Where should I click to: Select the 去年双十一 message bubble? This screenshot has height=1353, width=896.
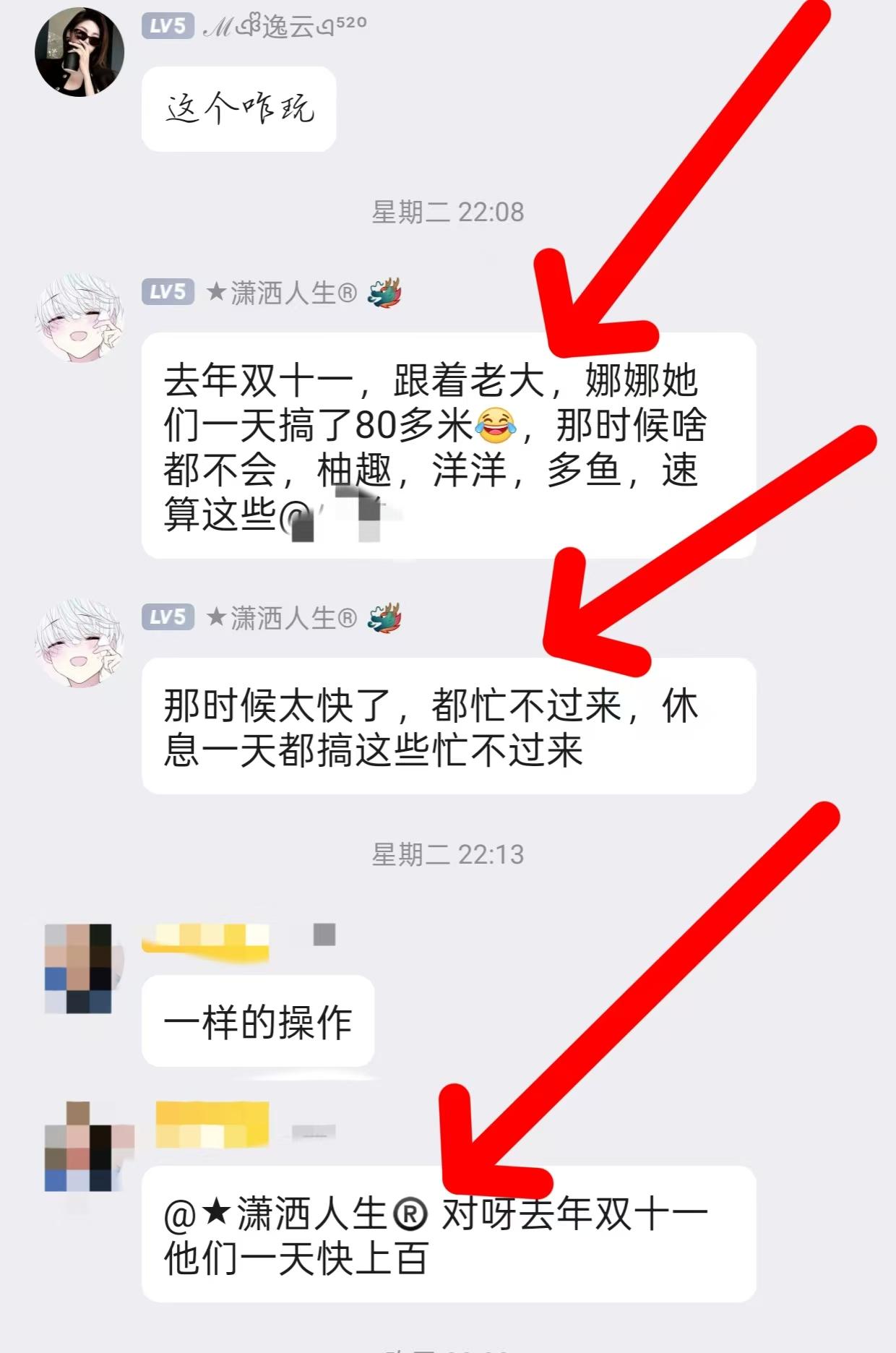(449, 446)
